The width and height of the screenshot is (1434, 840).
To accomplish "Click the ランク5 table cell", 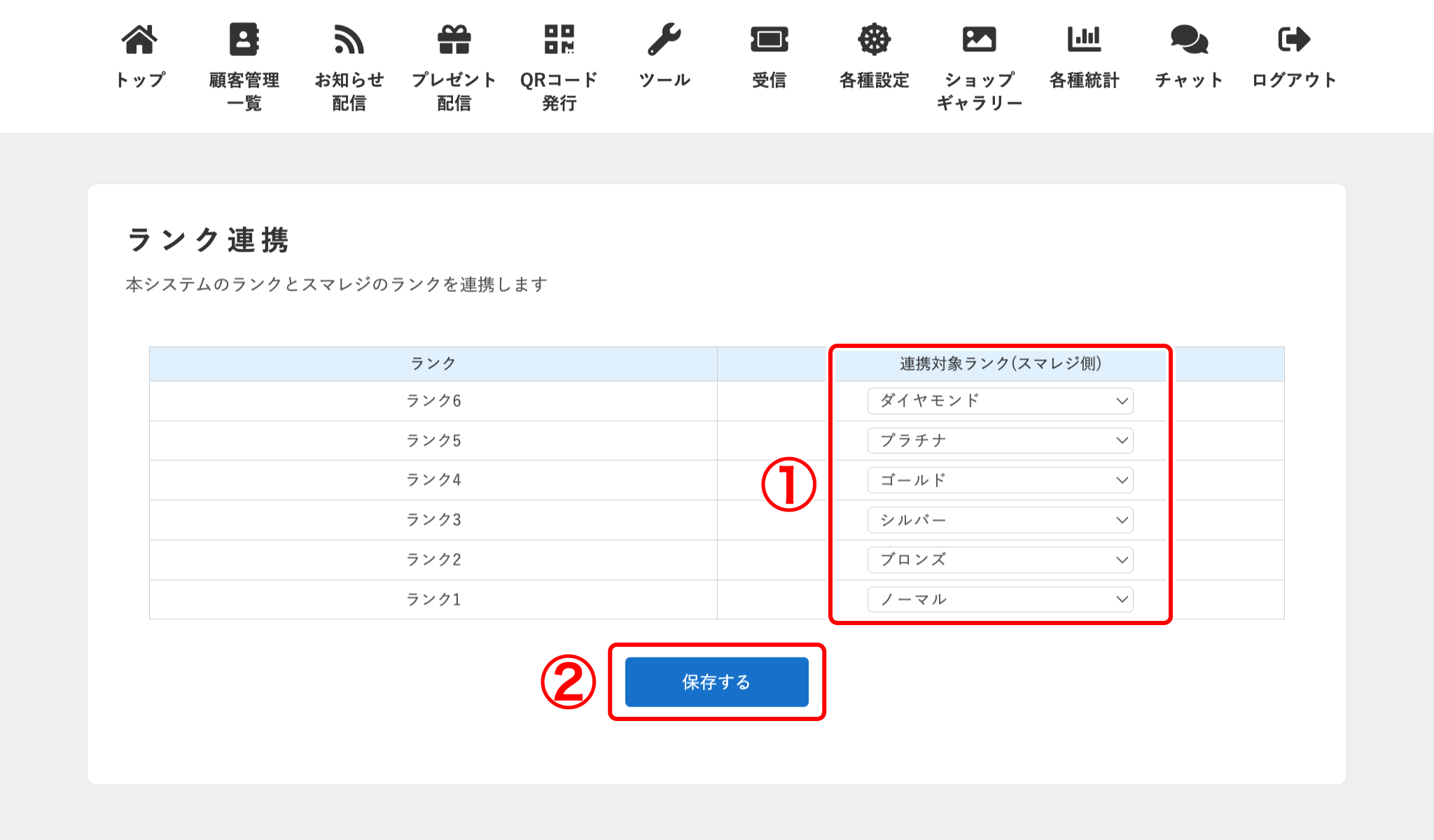I will 433,440.
